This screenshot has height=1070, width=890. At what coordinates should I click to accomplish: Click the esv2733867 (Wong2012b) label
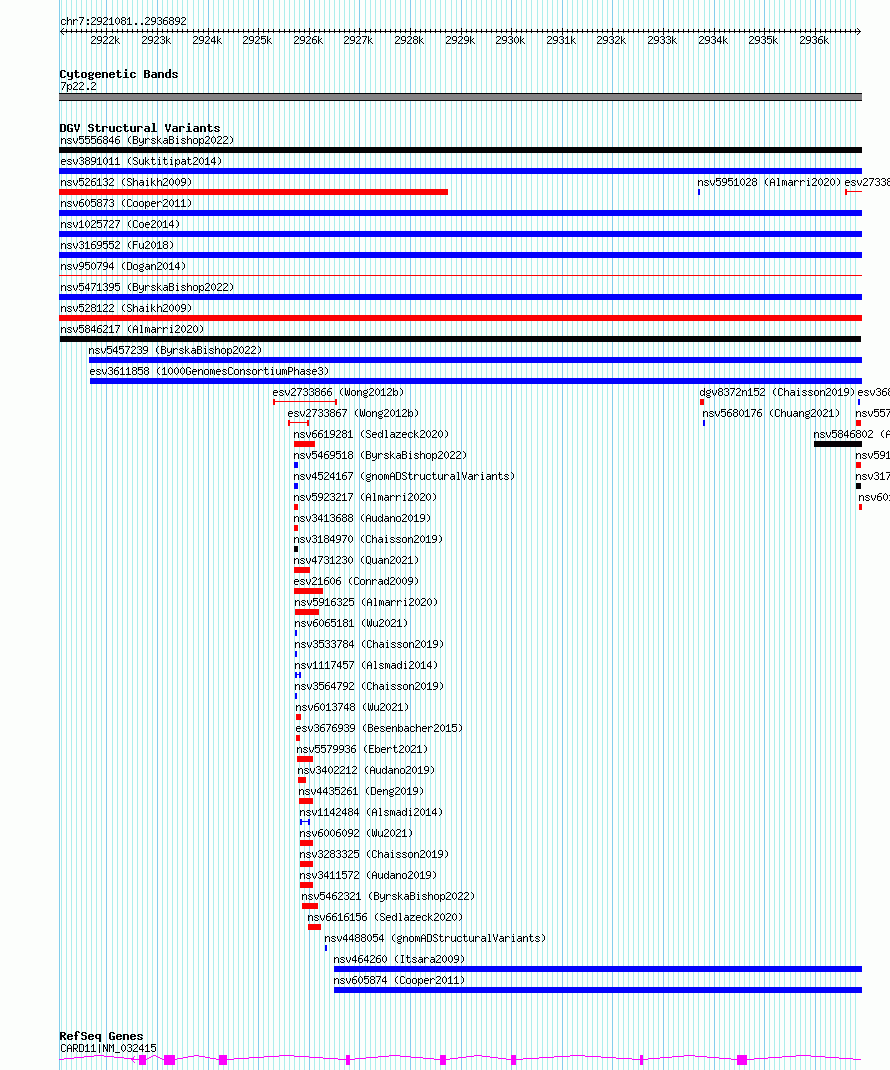coord(354,414)
